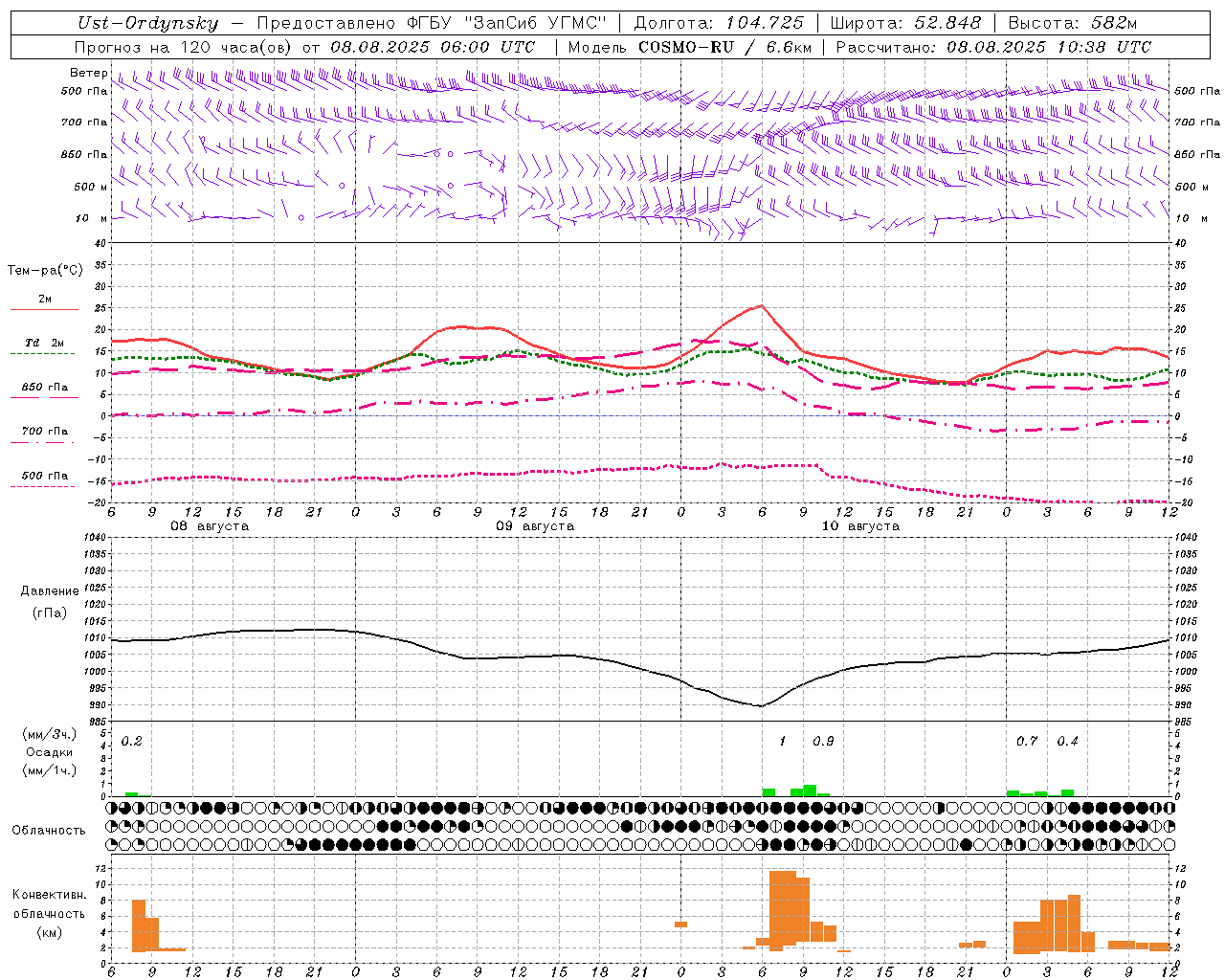The image size is (1225, 980).
Task: Select the Модель COSMO-RU / 6.6км text
Action: click(690, 47)
